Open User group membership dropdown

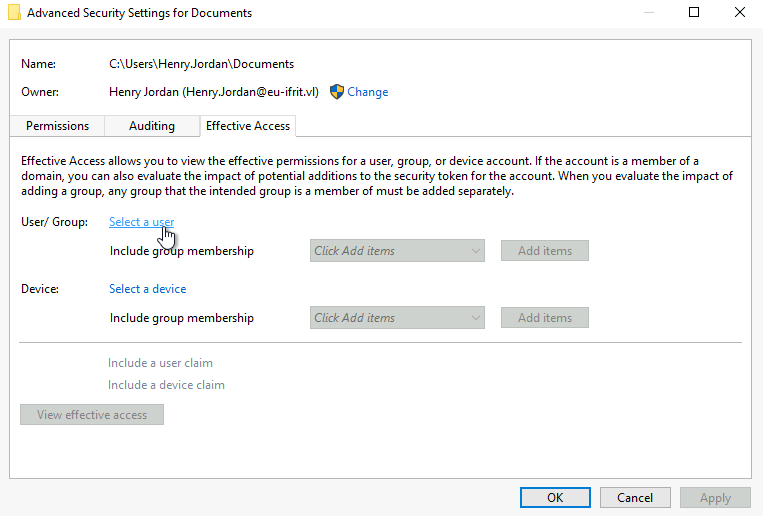coord(397,251)
